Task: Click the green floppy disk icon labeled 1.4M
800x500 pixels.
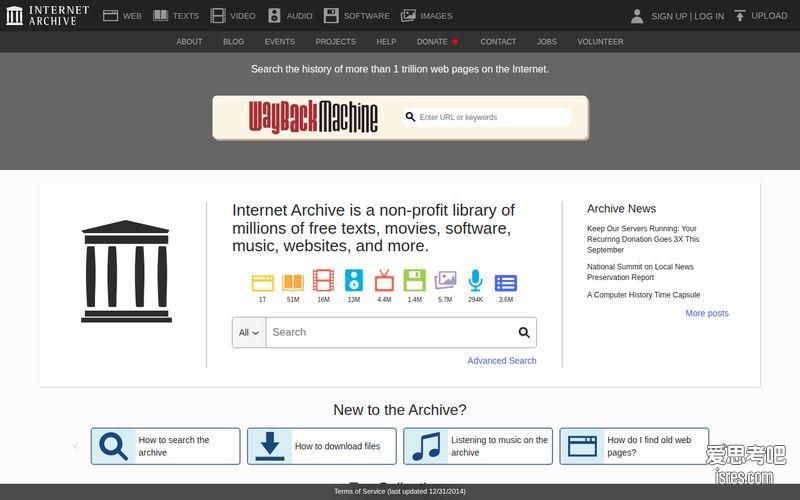Action: tap(414, 281)
